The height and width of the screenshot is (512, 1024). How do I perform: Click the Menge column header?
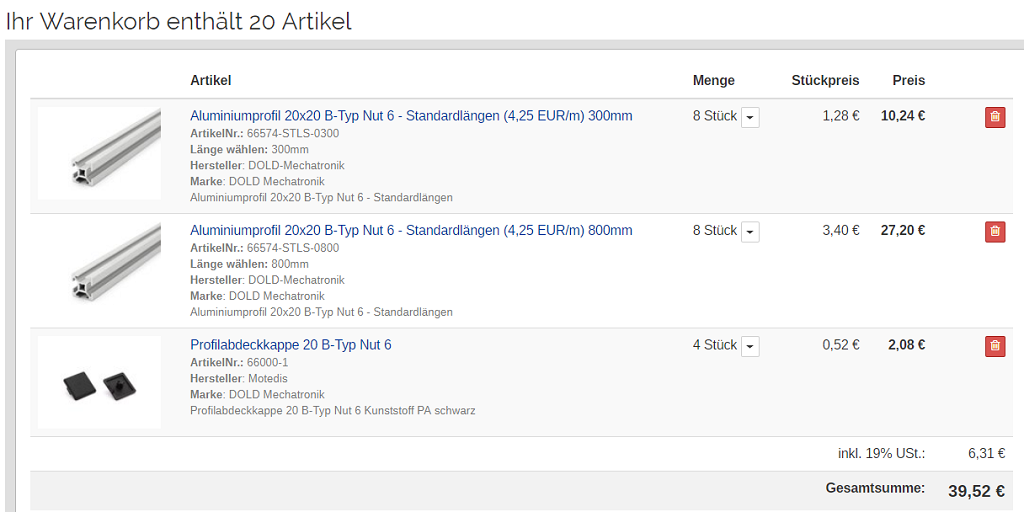point(714,80)
